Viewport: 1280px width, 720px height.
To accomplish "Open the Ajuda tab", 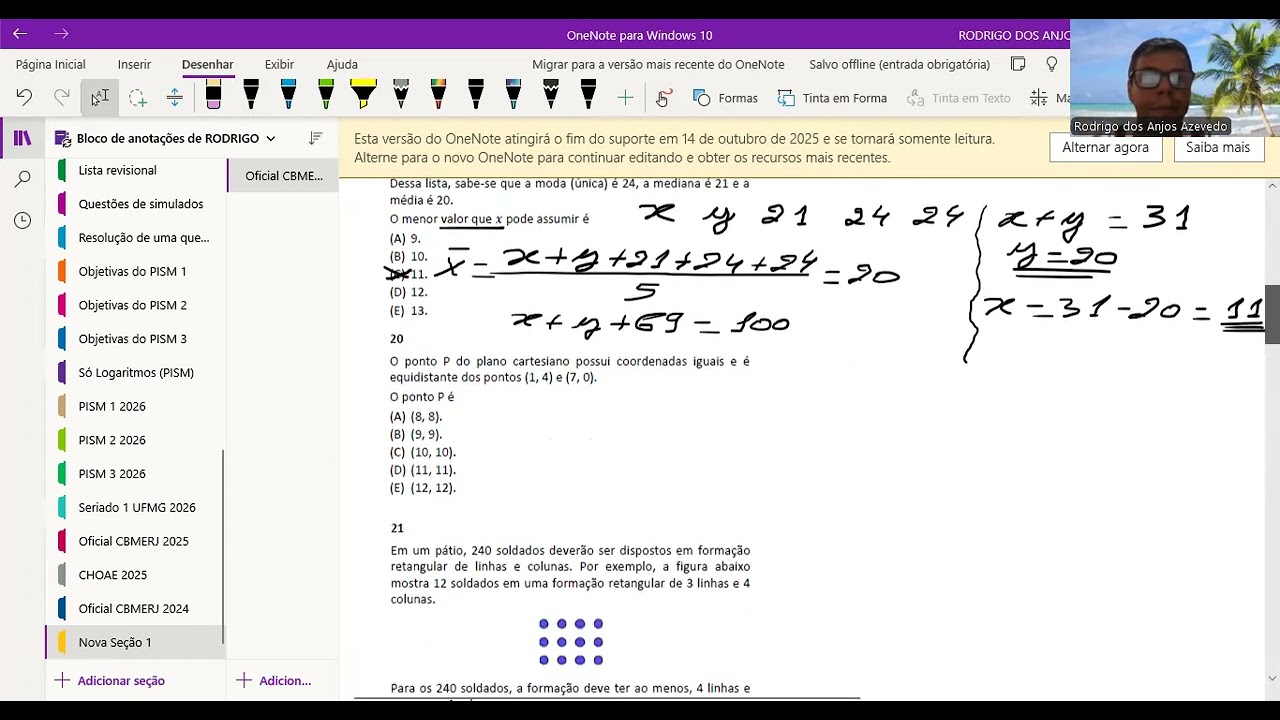I will point(342,64).
